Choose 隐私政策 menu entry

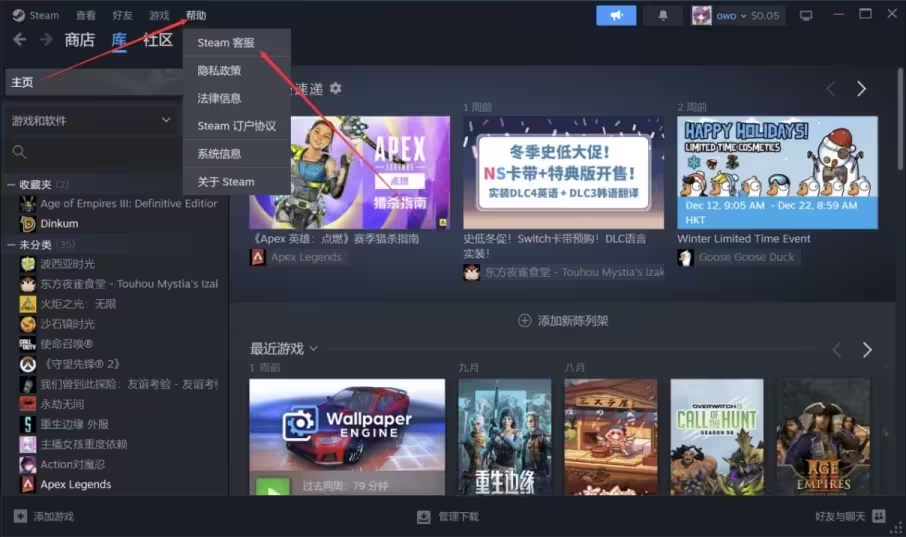236,70
